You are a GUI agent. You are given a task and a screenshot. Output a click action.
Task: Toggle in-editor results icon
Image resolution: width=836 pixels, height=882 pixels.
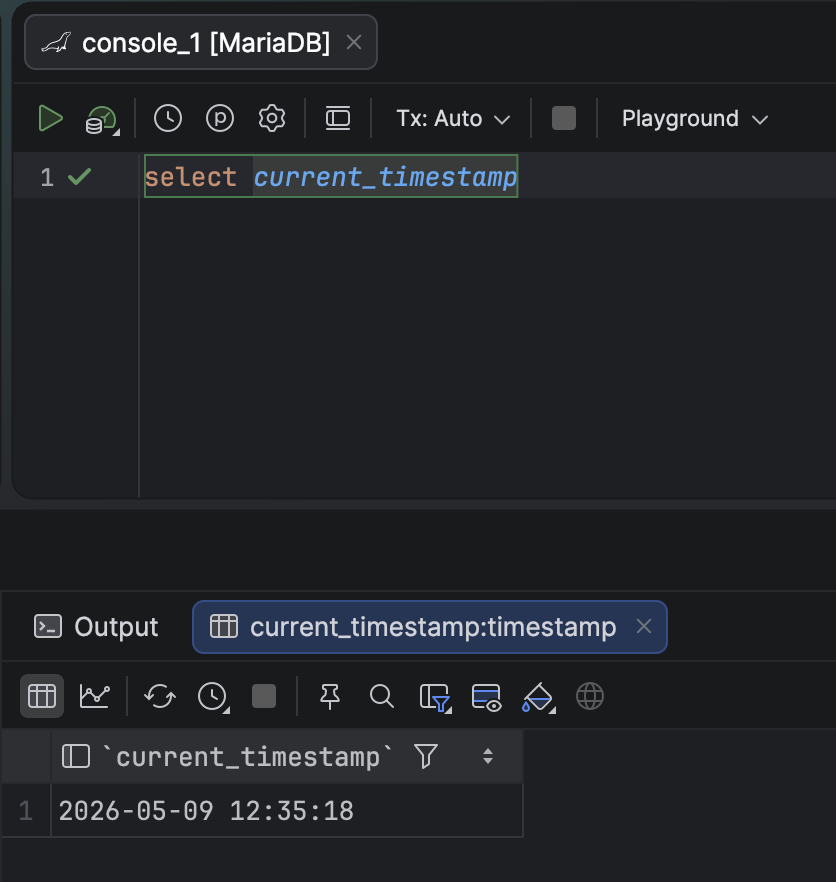338,119
